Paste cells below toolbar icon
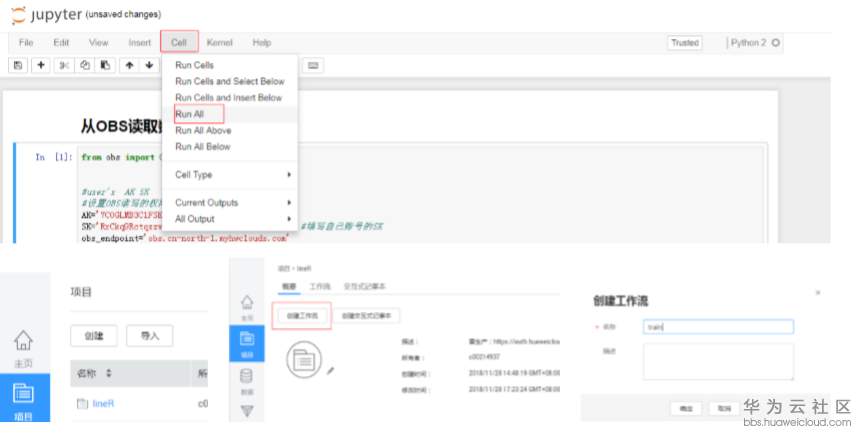Screen dimensions: 865x437 click(105, 65)
